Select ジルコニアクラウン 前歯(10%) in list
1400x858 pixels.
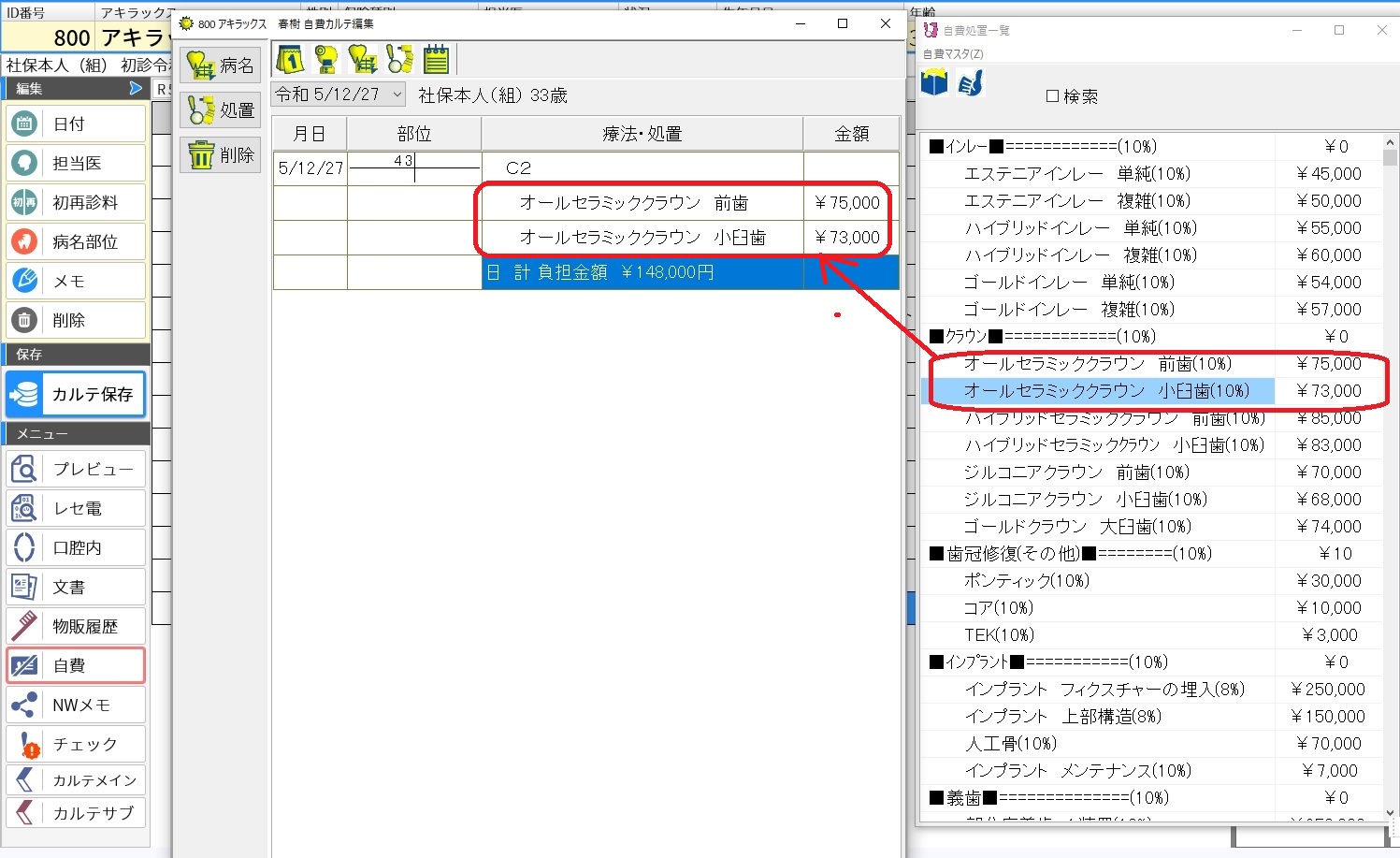[1075, 473]
